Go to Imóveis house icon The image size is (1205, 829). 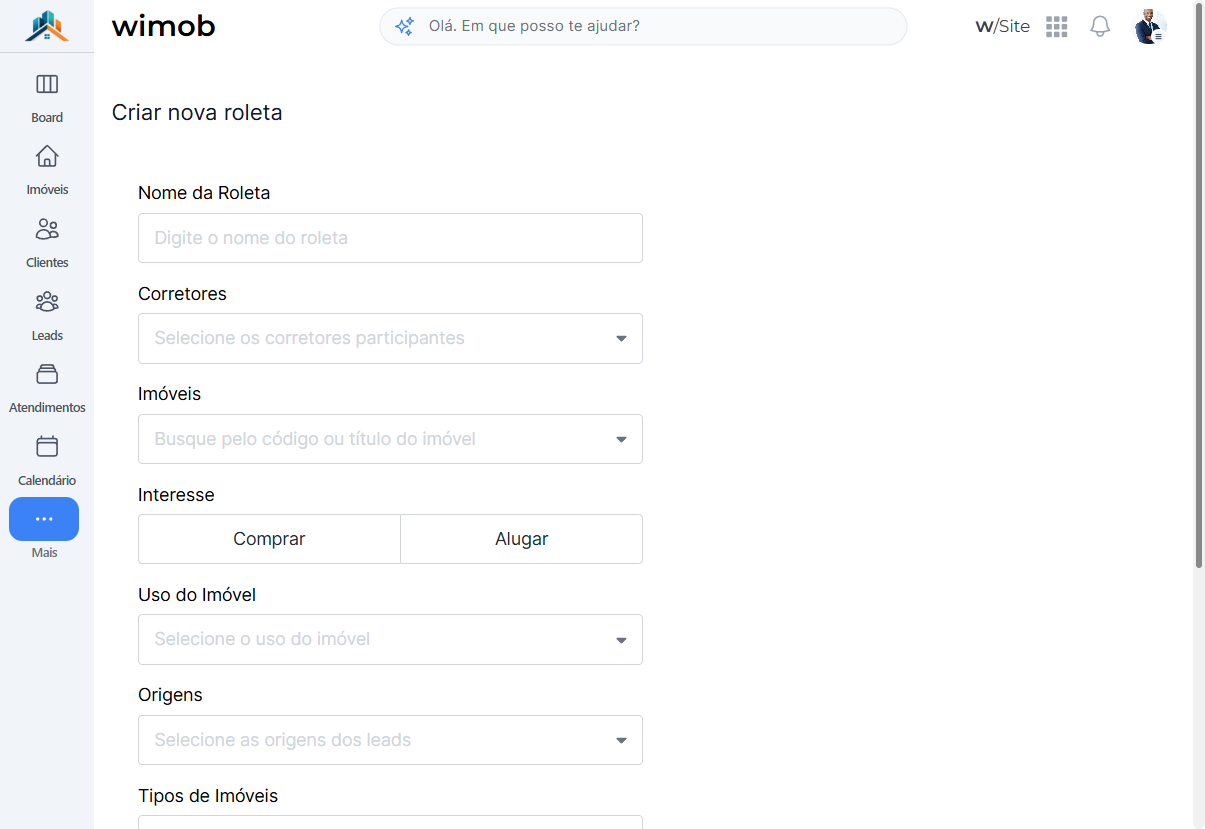(x=47, y=156)
